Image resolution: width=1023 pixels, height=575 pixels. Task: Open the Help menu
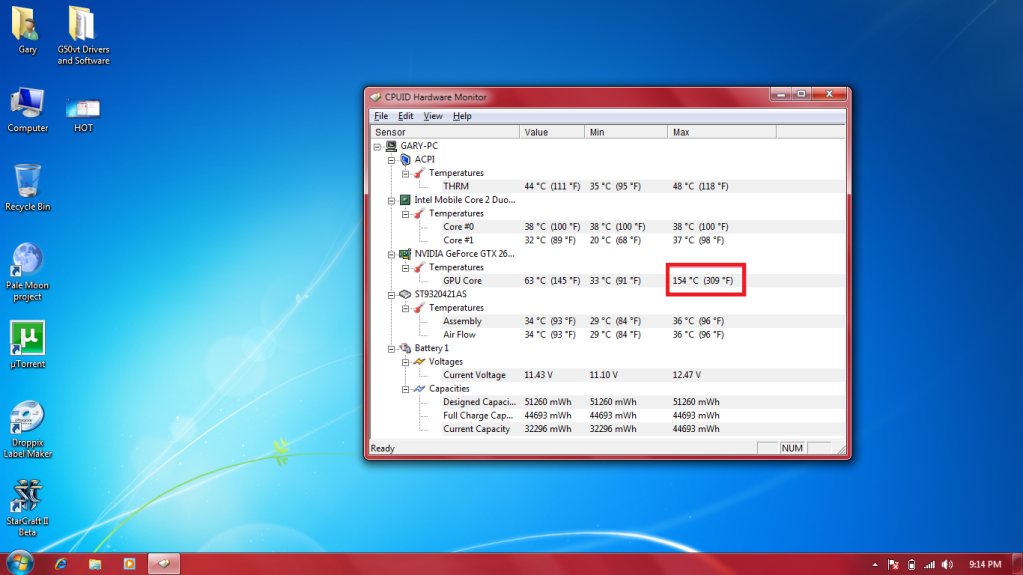(462, 116)
